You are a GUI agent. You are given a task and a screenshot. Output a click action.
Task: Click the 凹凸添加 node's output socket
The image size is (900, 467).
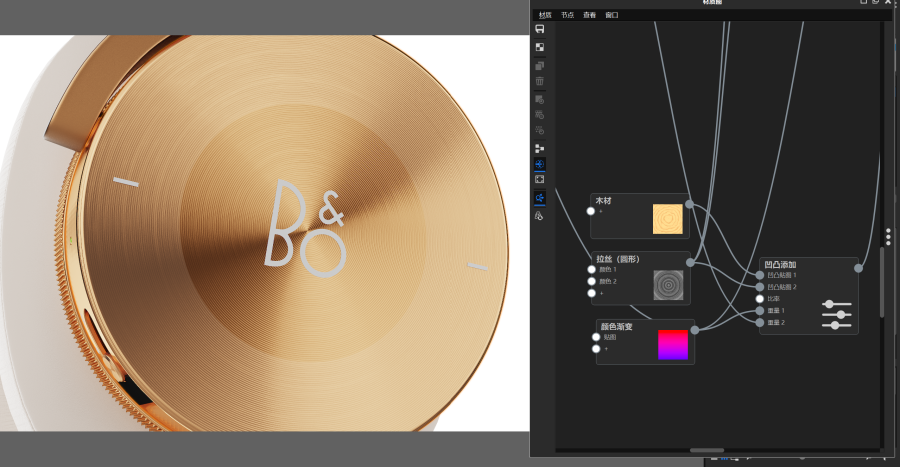[858, 268]
